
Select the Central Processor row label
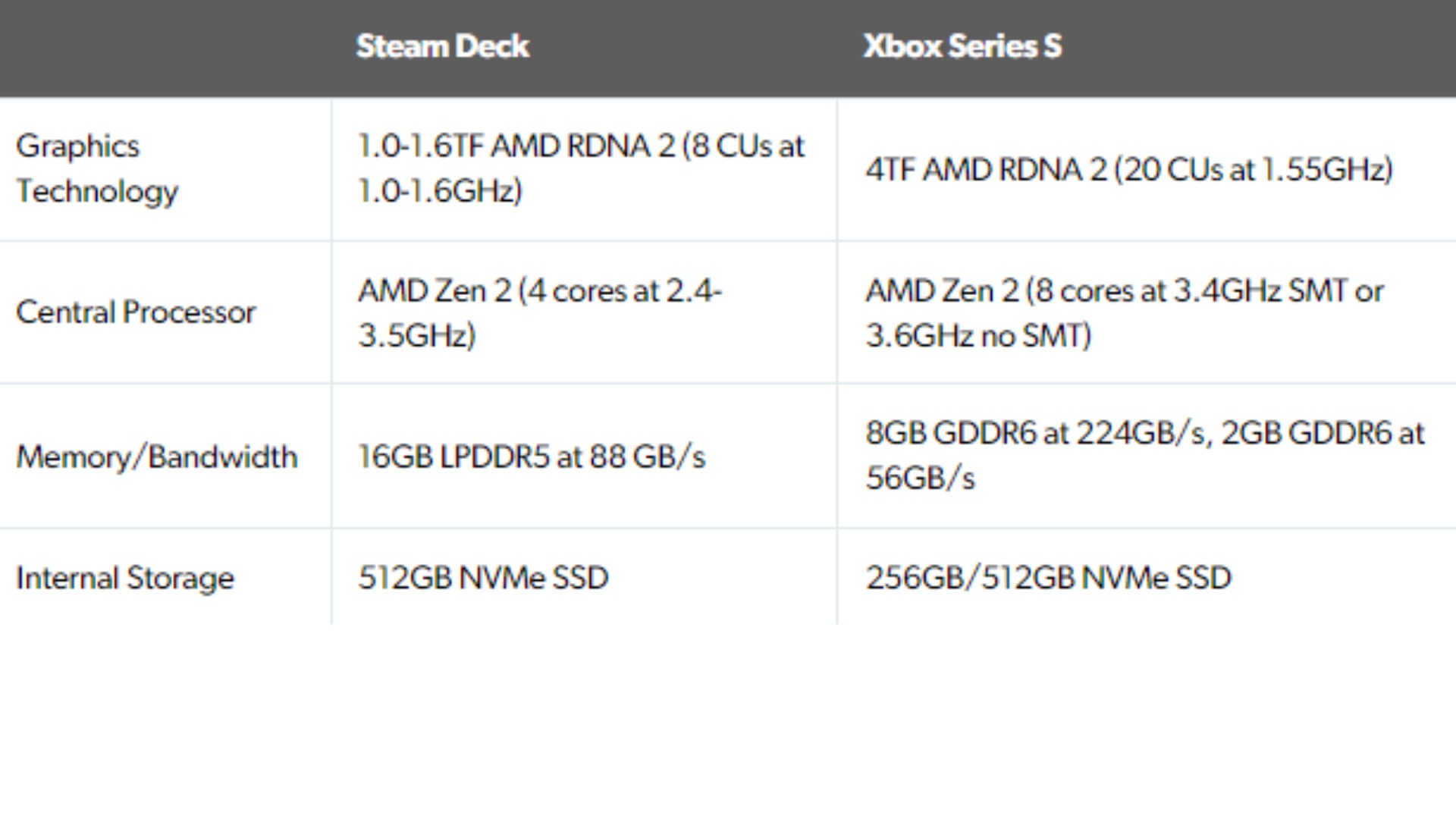point(136,312)
